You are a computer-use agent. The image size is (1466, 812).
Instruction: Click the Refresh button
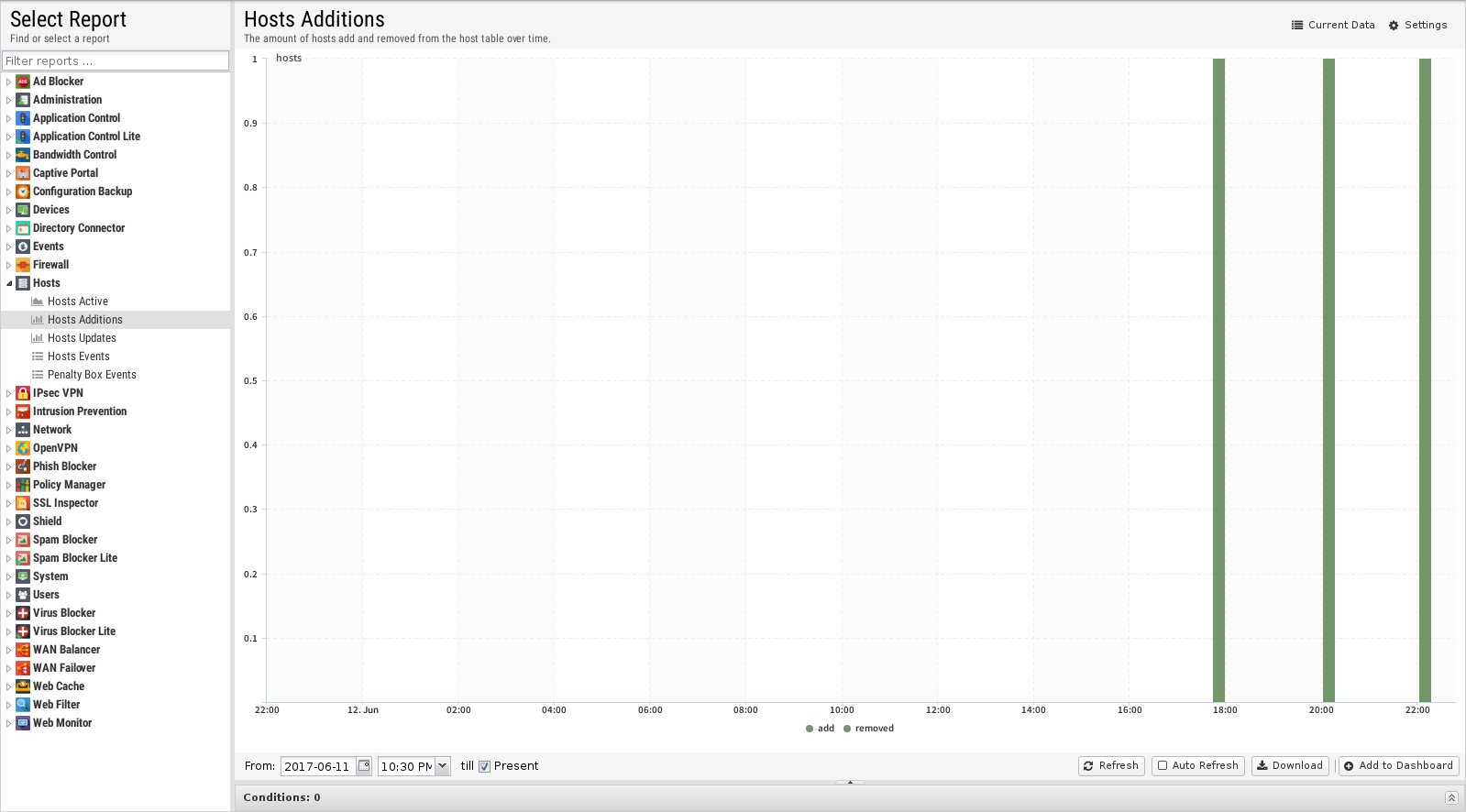coord(1111,765)
